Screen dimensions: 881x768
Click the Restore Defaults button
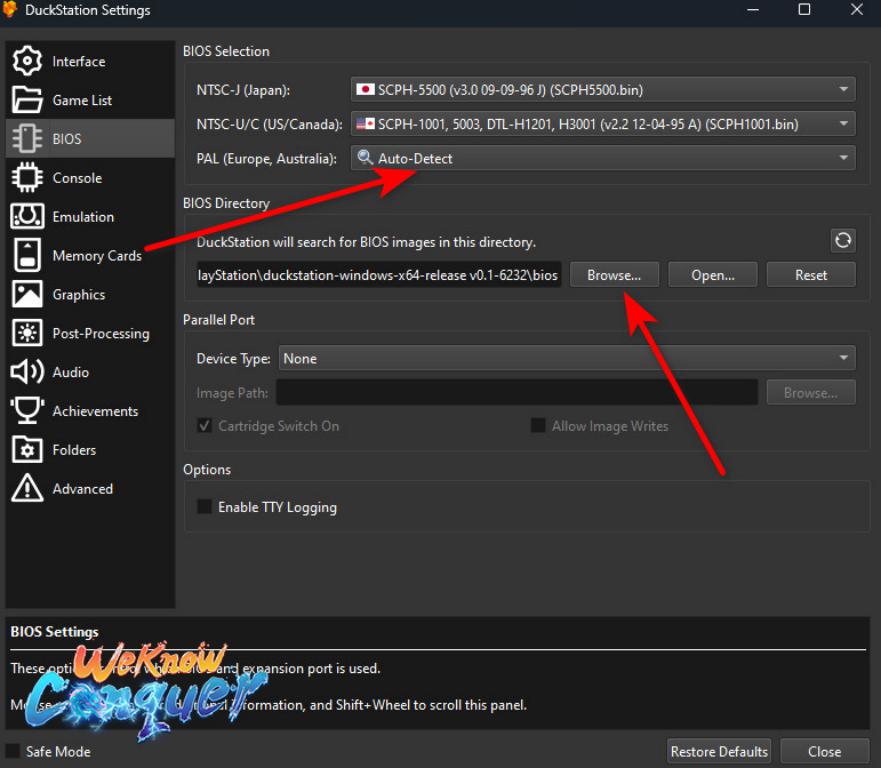[x=719, y=751]
